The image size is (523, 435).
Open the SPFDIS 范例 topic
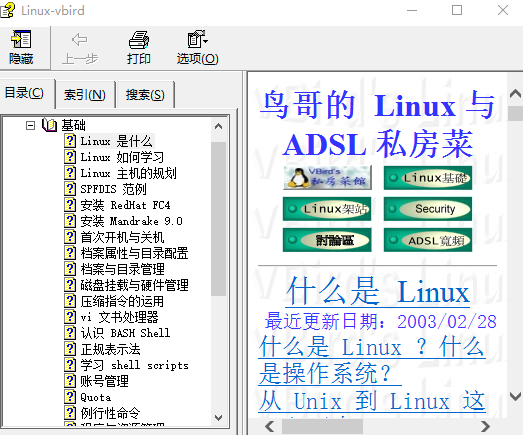(113, 189)
